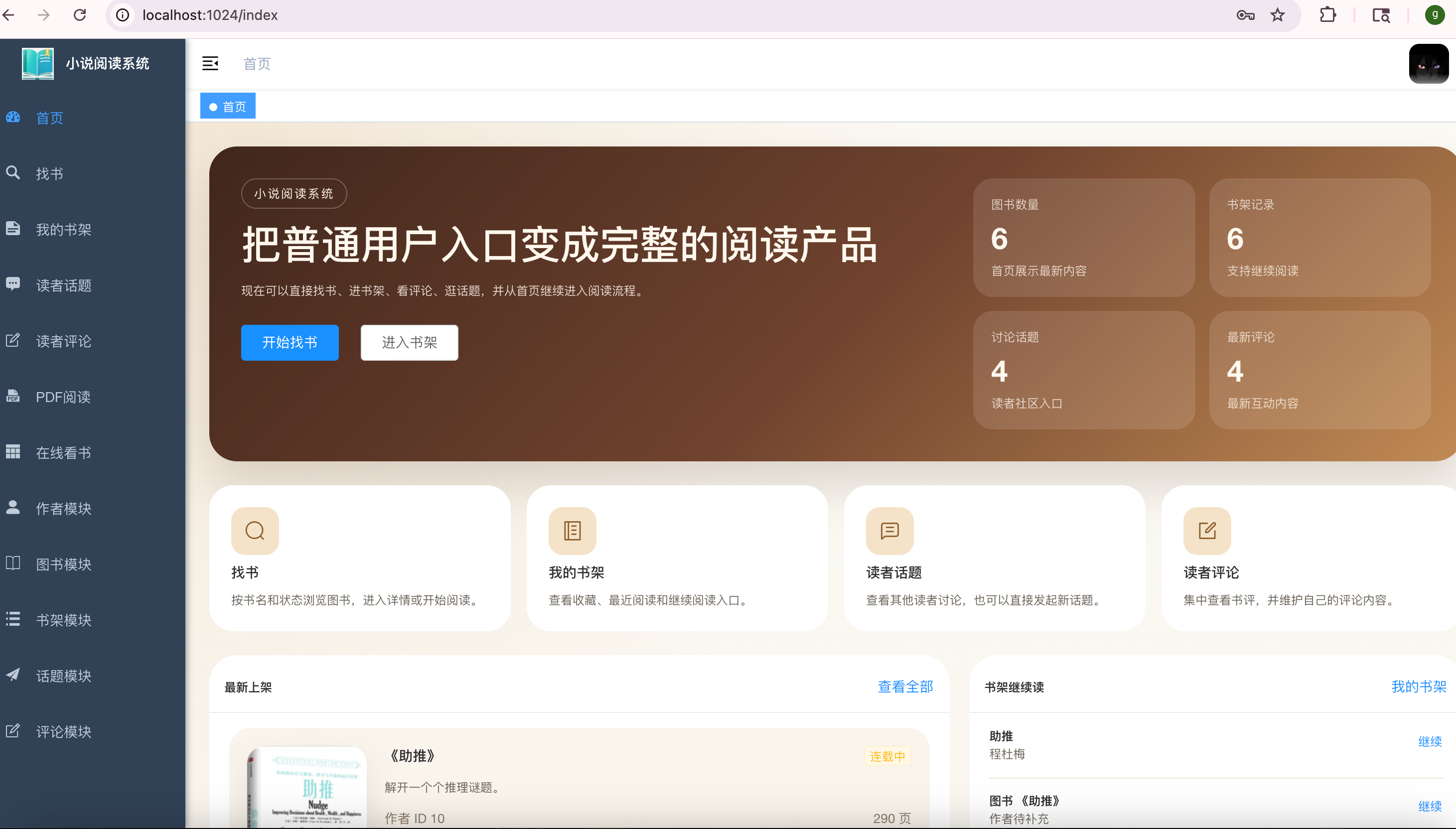Select the 首页 tab tag
This screenshot has width=1456, height=829.
point(228,107)
